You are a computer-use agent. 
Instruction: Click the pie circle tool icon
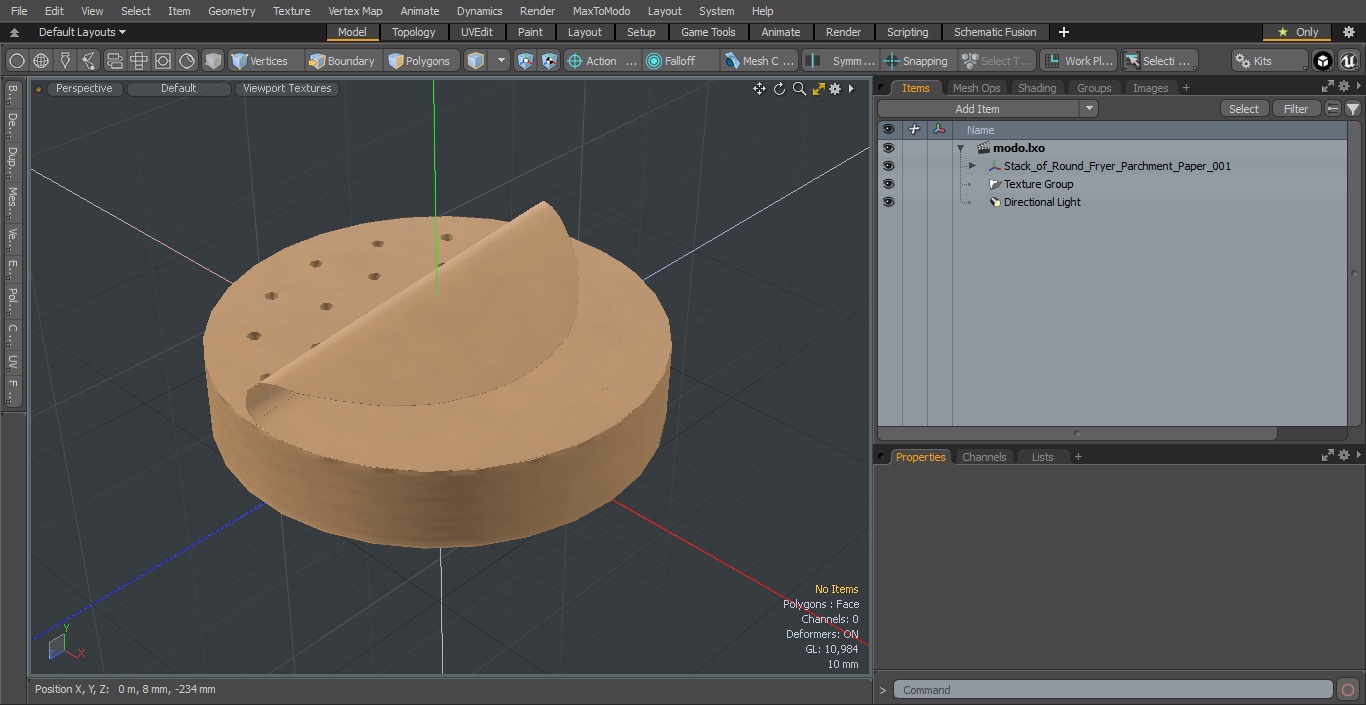[x=187, y=61]
